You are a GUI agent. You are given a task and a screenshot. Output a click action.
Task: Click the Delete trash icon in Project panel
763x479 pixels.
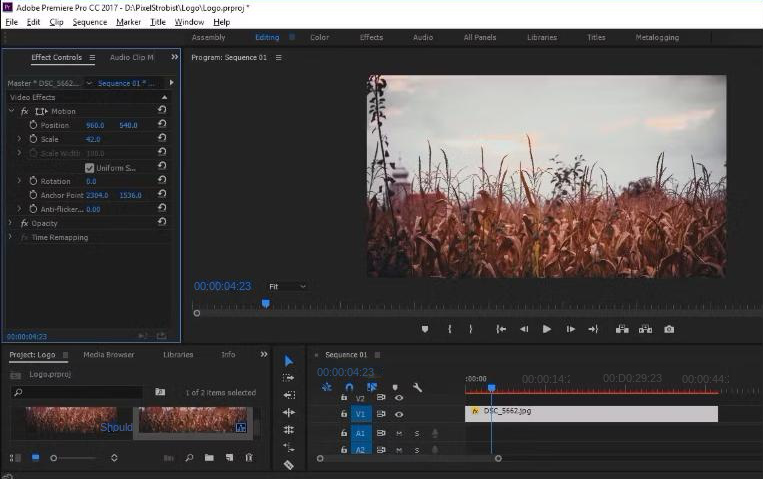click(x=249, y=458)
